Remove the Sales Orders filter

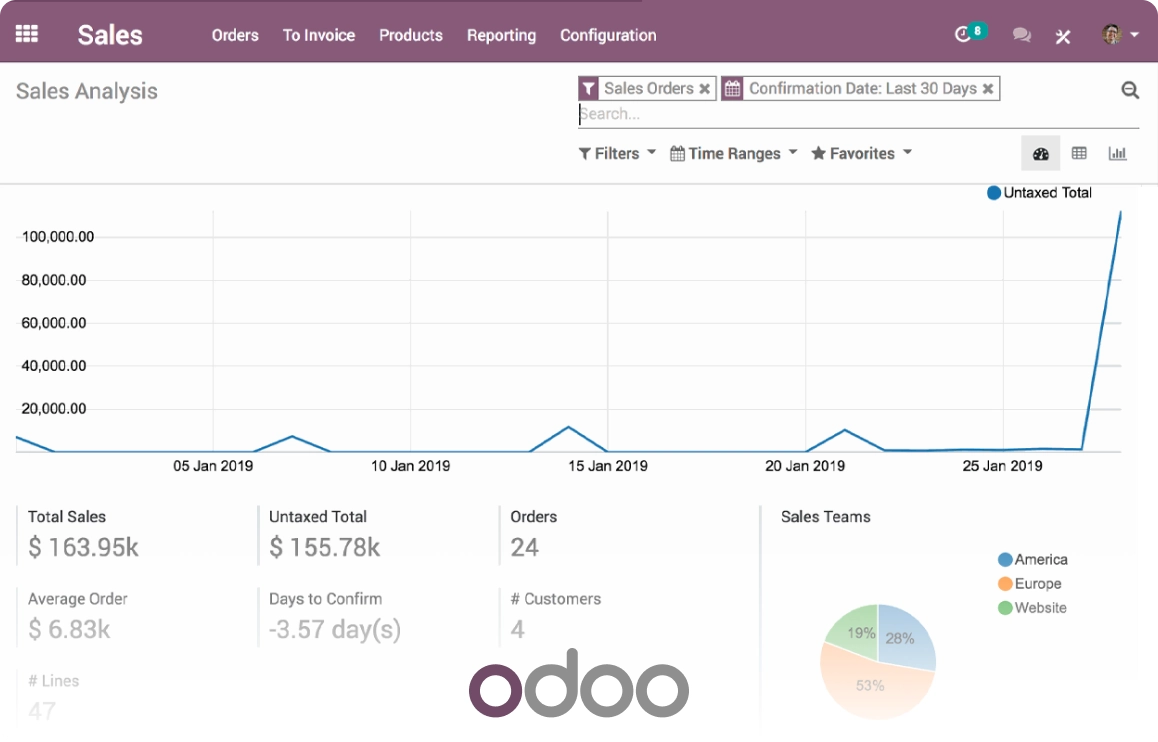coord(705,89)
